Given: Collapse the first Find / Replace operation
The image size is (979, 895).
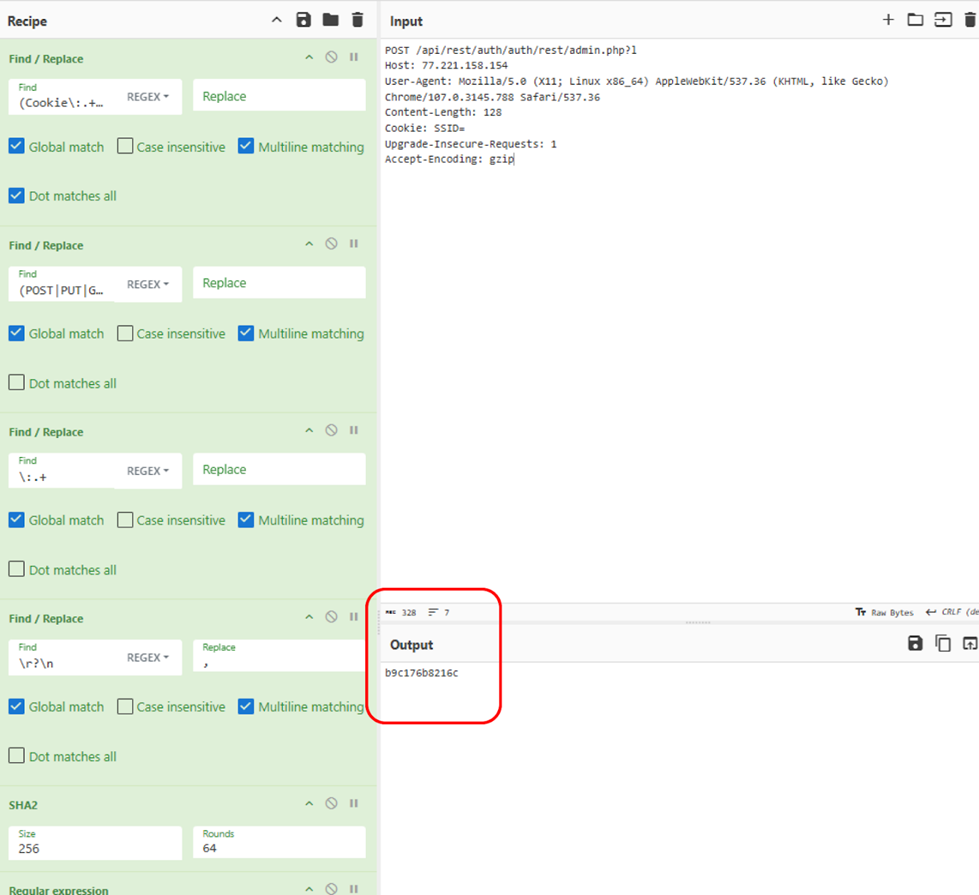Looking at the screenshot, I should click(309, 57).
